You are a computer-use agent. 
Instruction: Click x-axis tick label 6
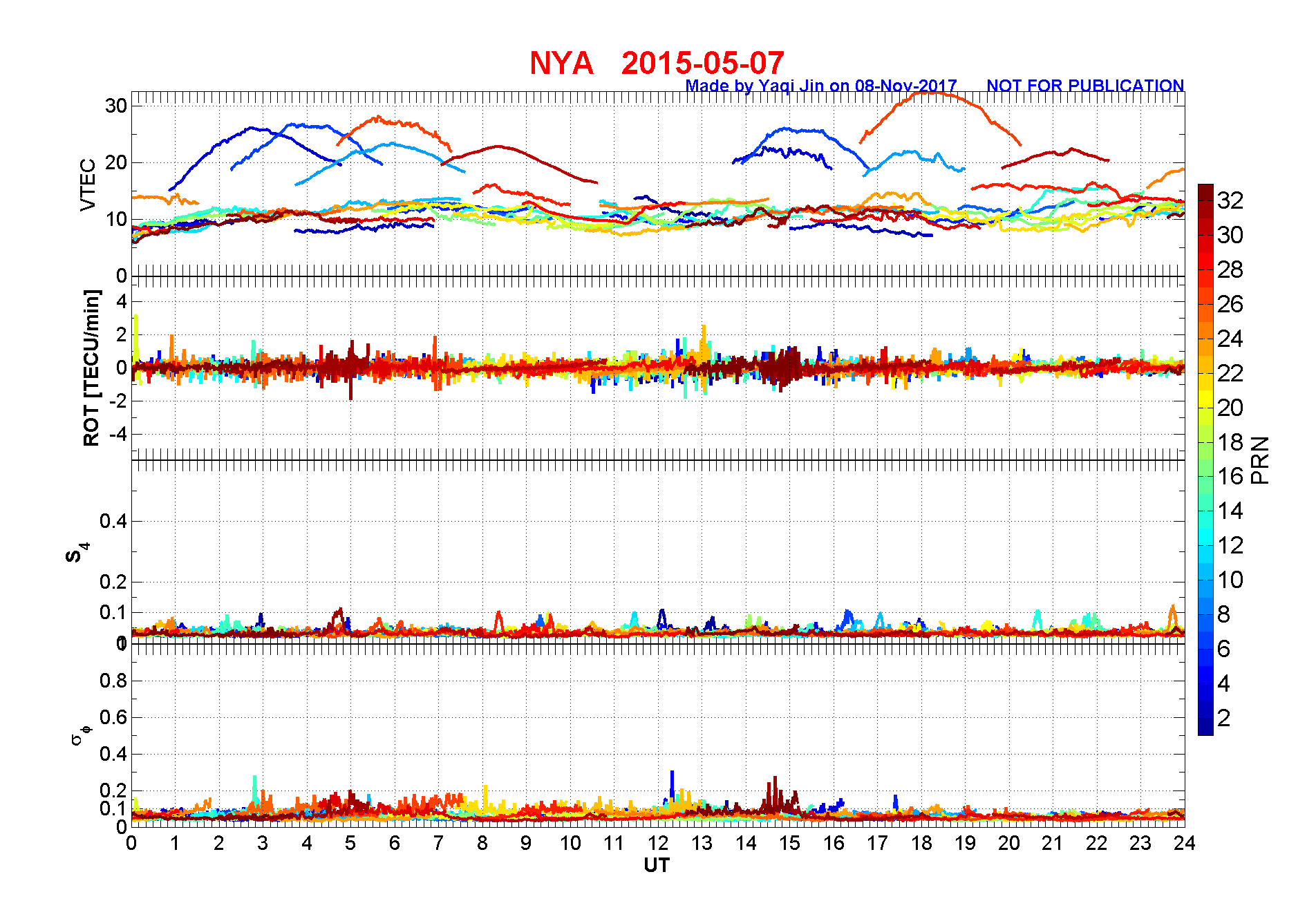coord(395,843)
